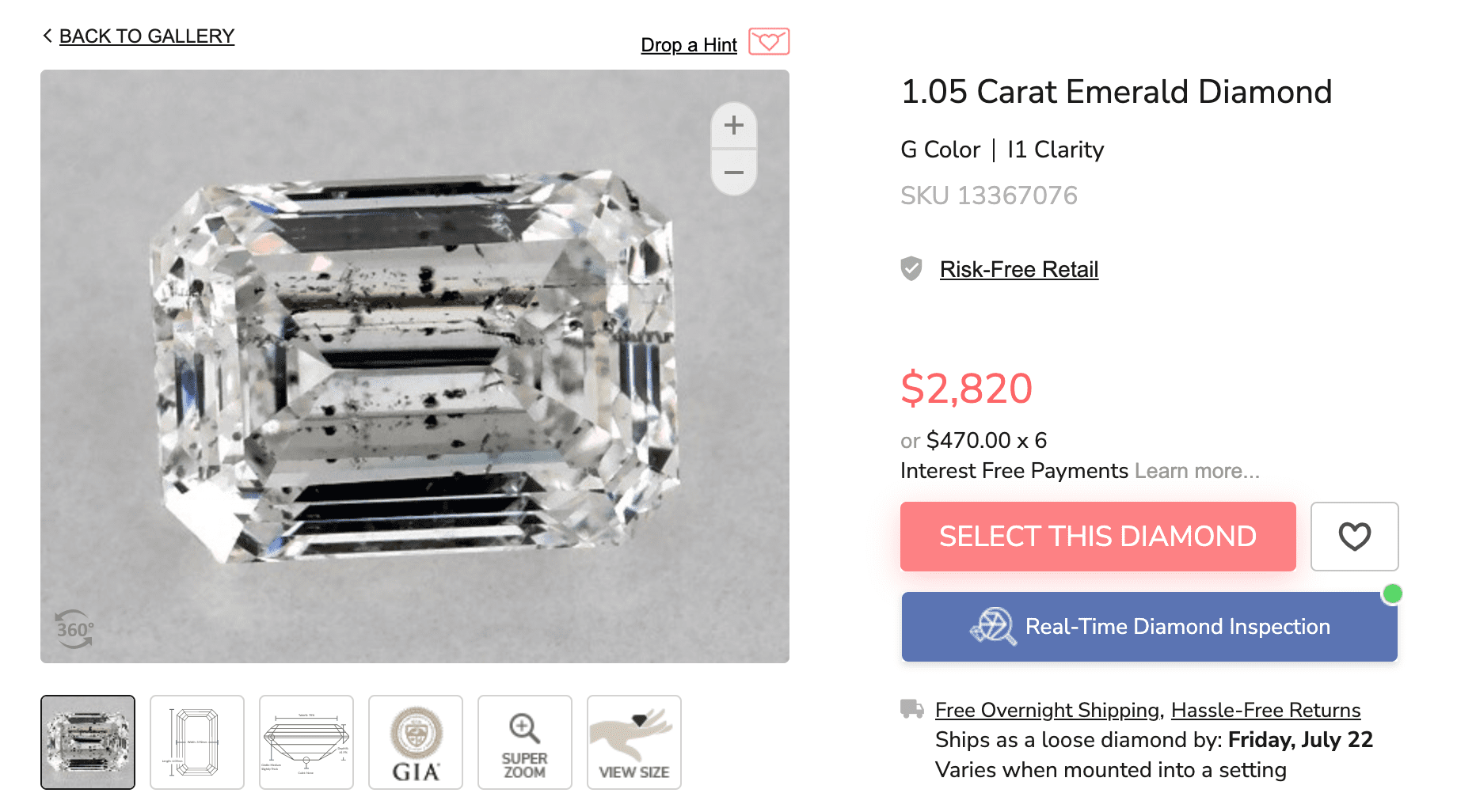
Task: Click the zoom out minus icon
Action: click(x=733, y=172)
